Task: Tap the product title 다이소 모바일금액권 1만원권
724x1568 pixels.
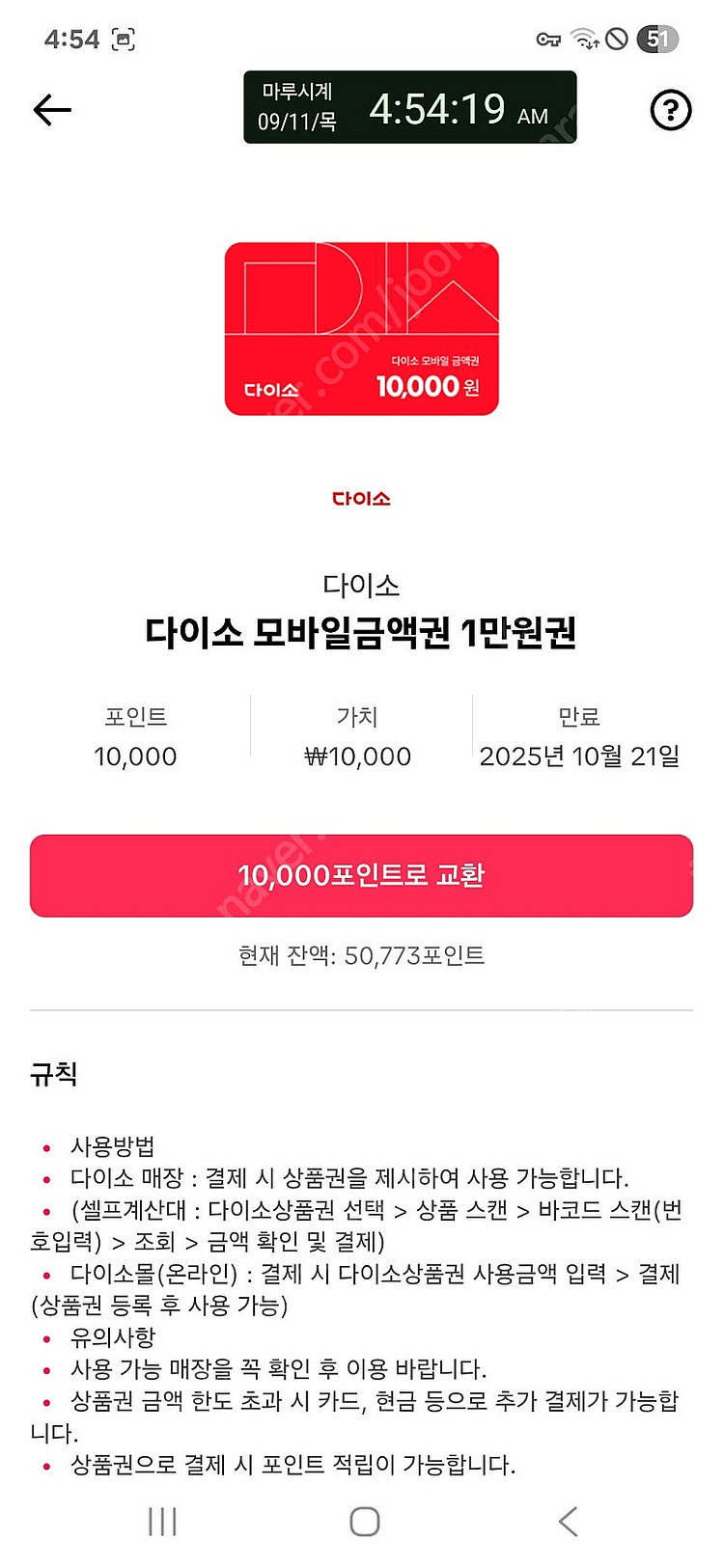Action: (x=361, y=633)
